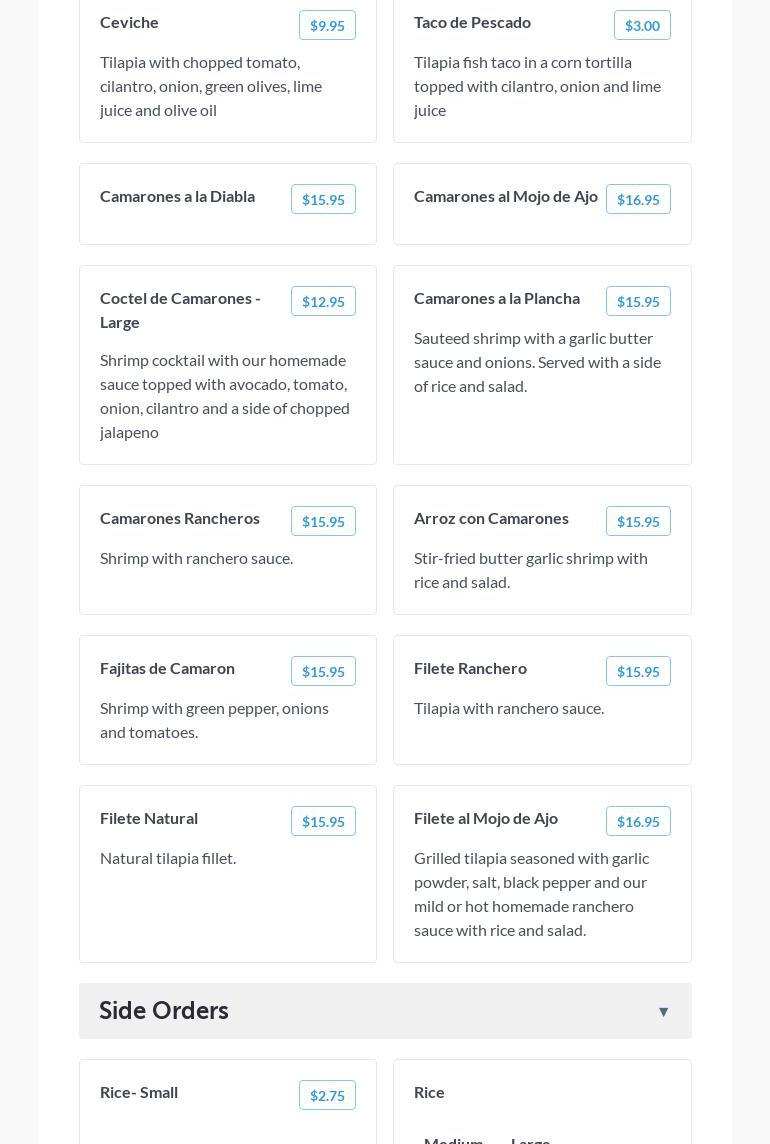The width and height of the screenshot is (770, 1144).
Task: Click Camarones al Mojo de Ajo $16.95 price
Action: coord(638,199)
